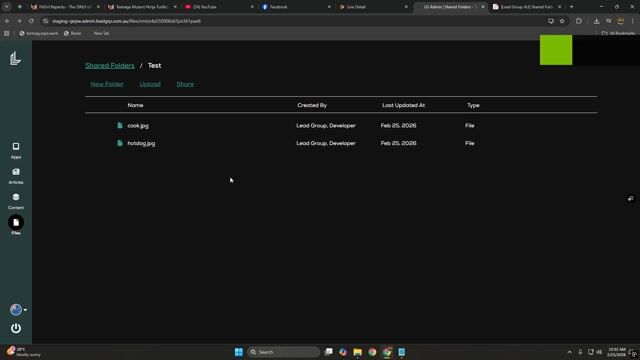Screen dimensions: 640x360
Task: Open the New Tab bookmark
Action: tap(101, 33)
